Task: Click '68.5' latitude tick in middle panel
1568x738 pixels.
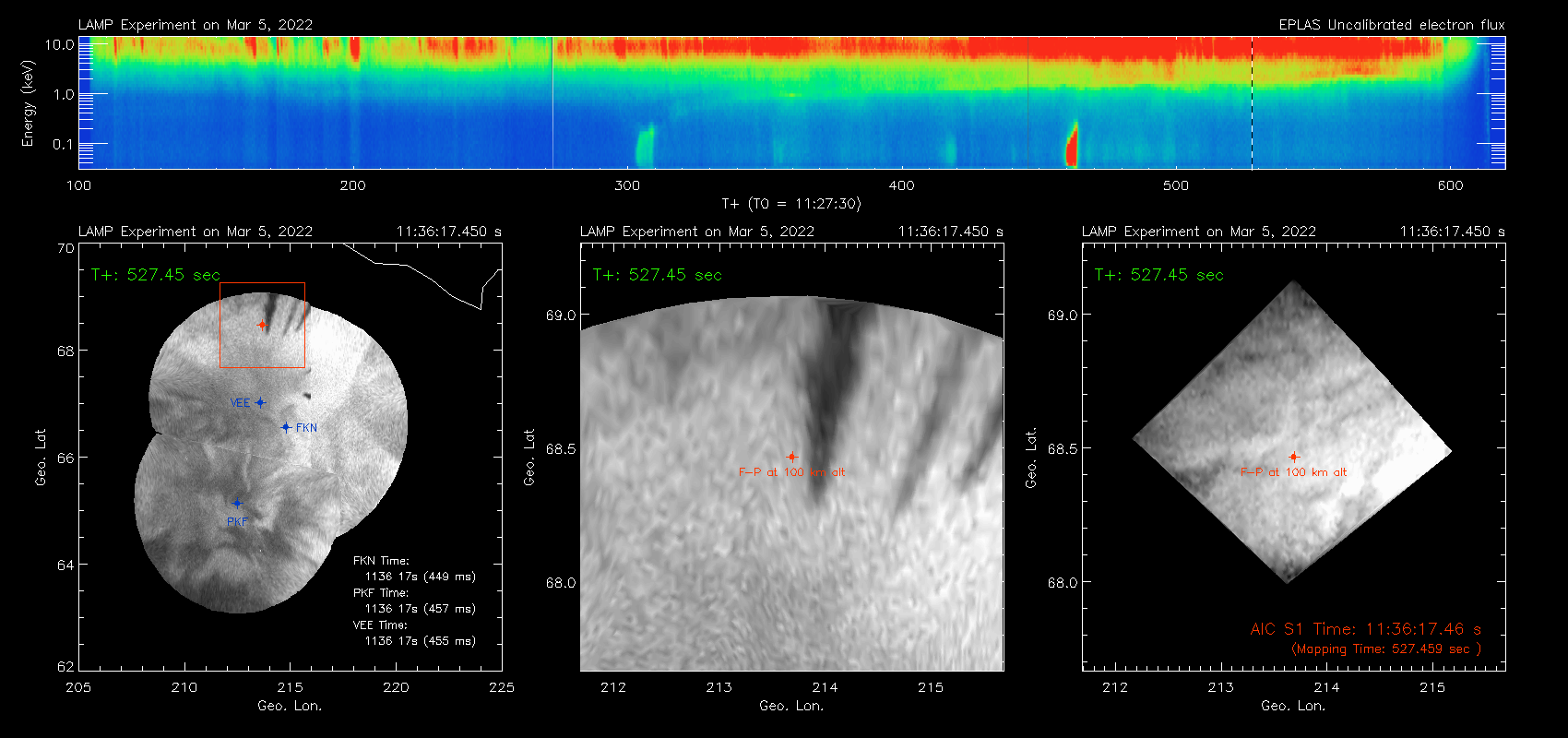Action: [x=561, y=449]
